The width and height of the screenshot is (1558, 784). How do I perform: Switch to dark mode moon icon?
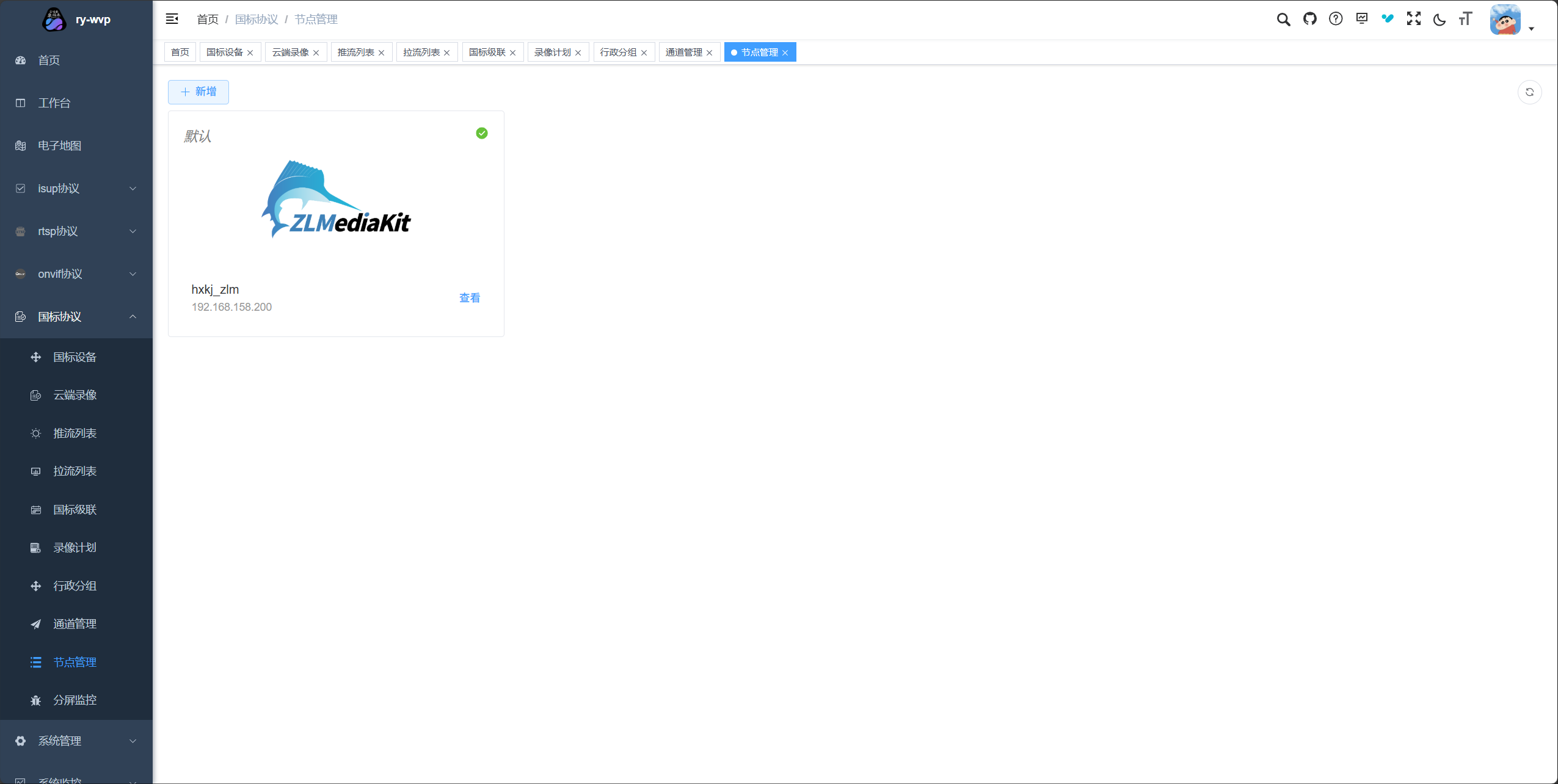coord(1440,20)
